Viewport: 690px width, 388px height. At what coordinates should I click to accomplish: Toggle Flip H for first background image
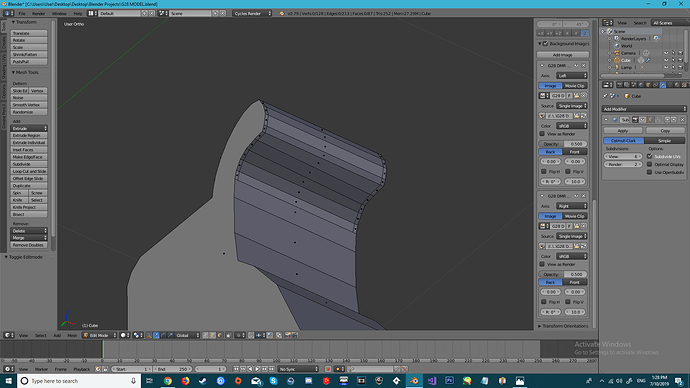pyautogui.click(x=544, y=172)
